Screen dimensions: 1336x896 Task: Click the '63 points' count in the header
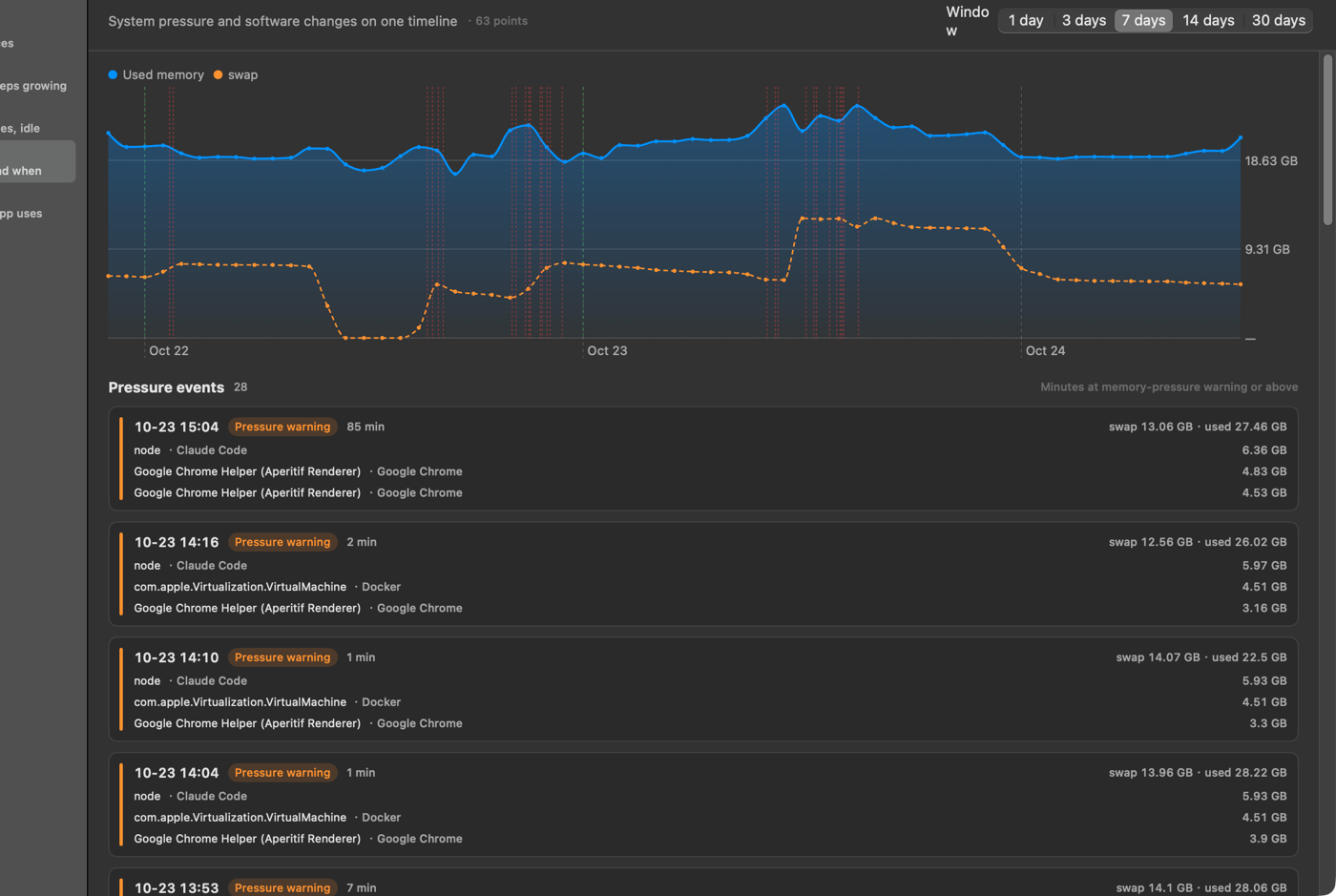click(501, 21)
